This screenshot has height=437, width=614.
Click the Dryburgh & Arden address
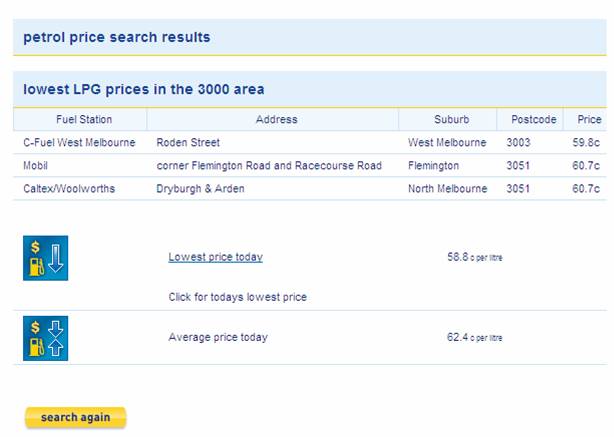click(200, 189)
